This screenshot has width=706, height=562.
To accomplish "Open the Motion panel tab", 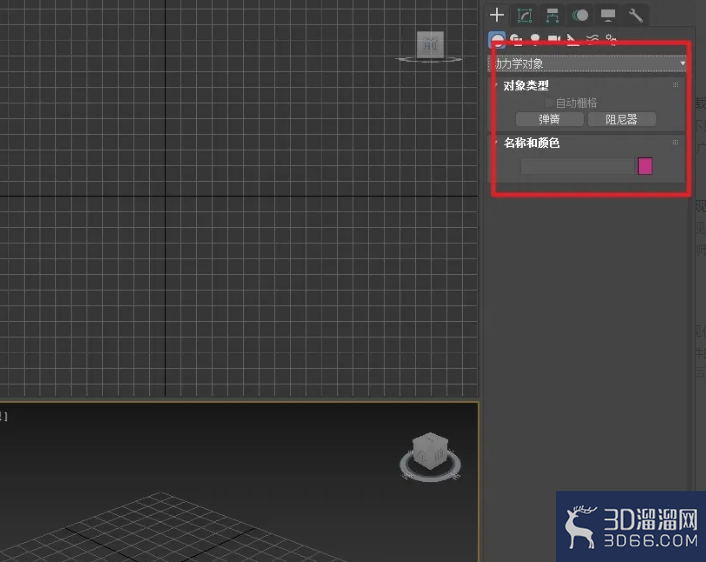I will [580, 15].
